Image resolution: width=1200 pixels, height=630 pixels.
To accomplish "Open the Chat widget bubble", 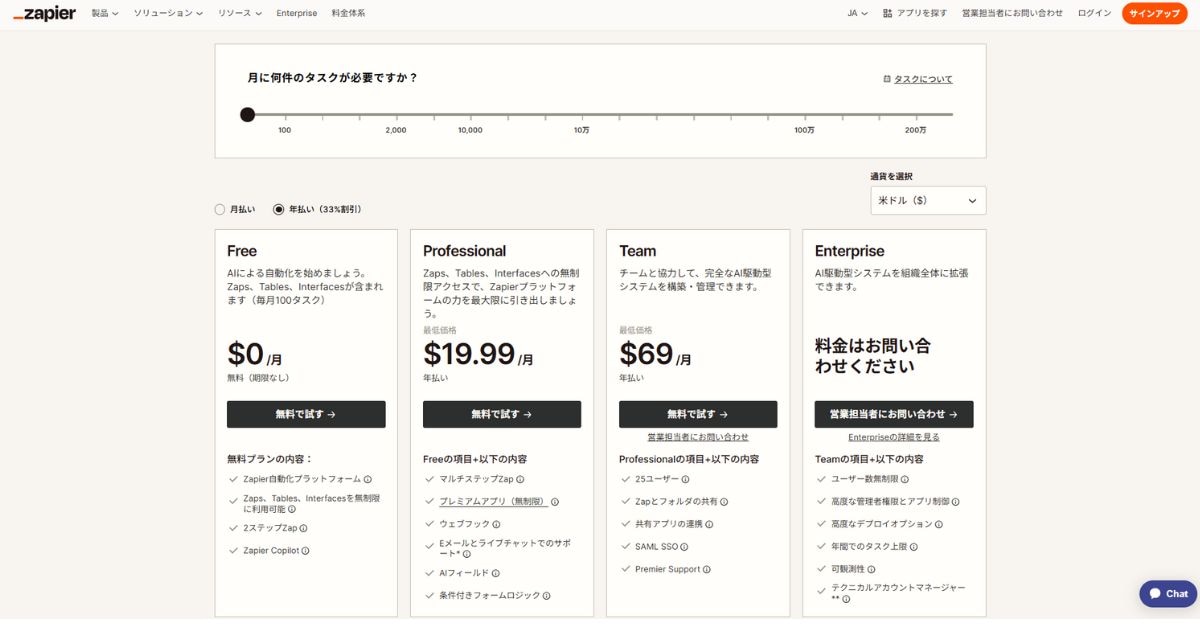I will [x=1167, y=594].
